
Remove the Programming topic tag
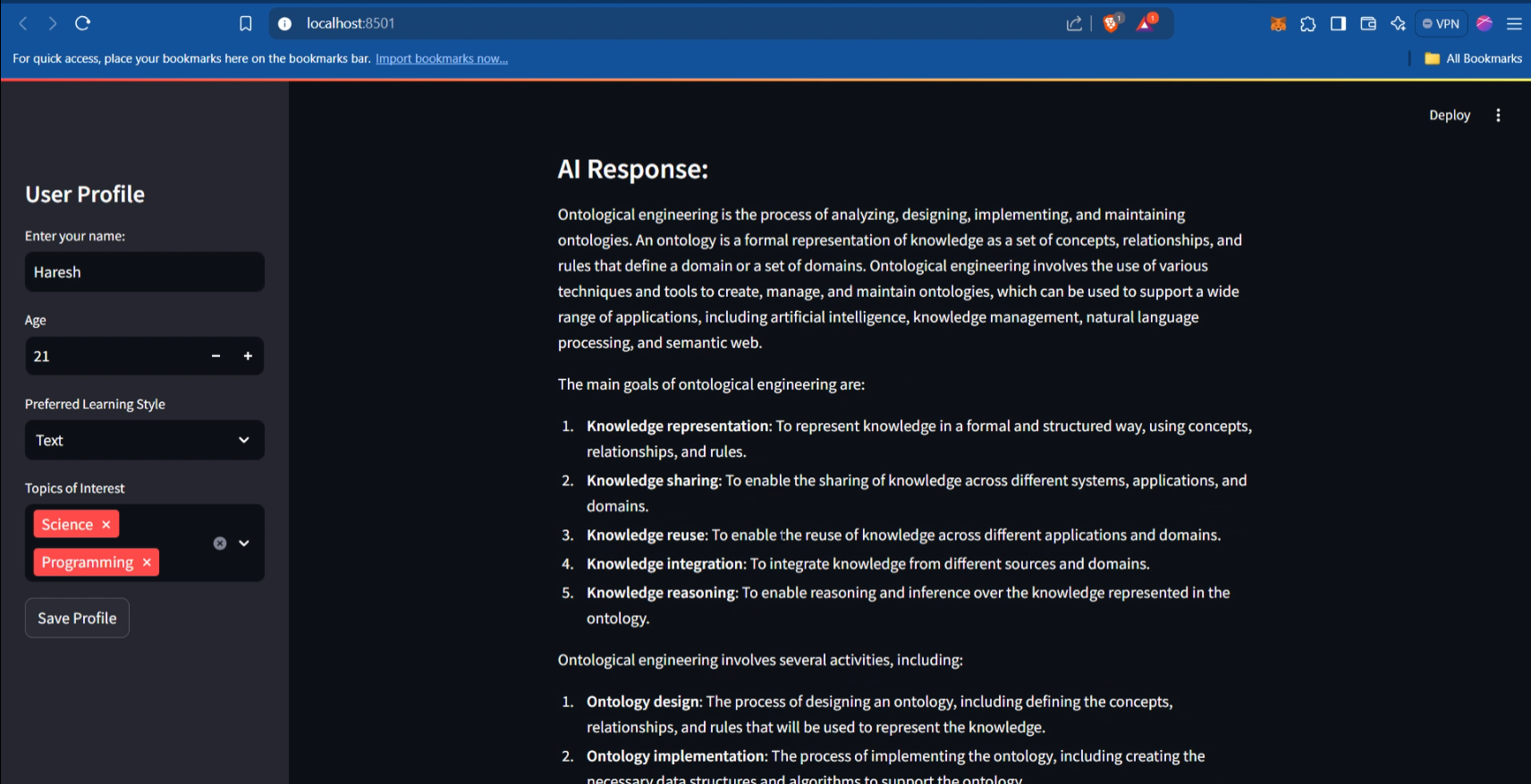[147, 562]
